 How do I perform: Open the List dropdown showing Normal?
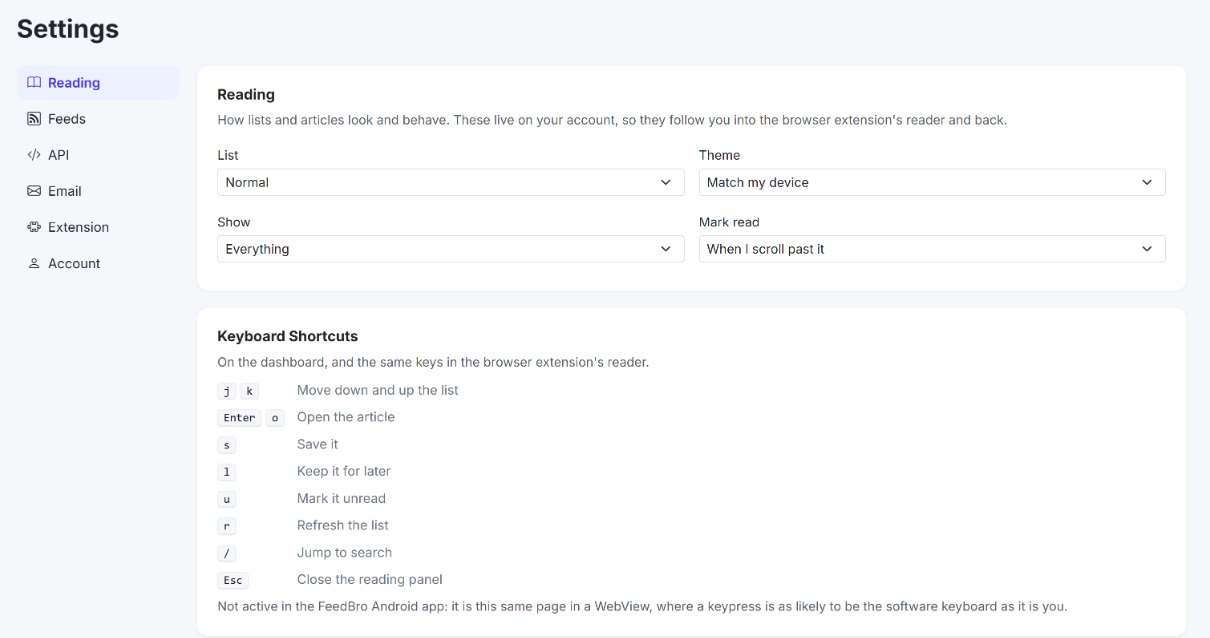click(x=451, y=182)
